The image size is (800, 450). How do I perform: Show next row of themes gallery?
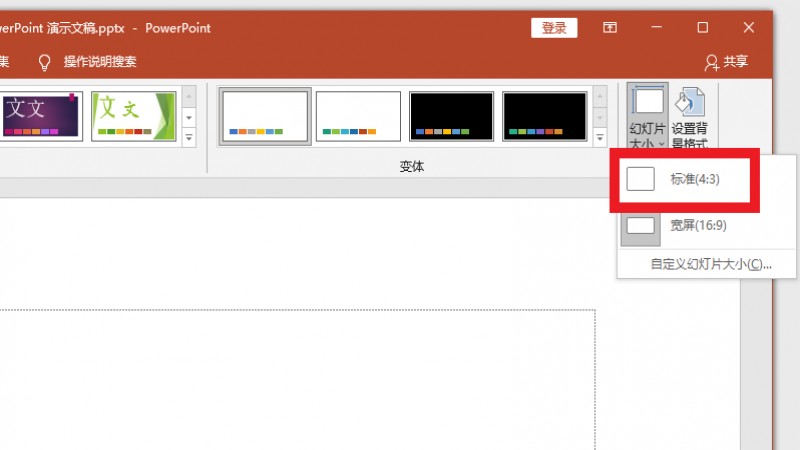[x=189, y=117]
